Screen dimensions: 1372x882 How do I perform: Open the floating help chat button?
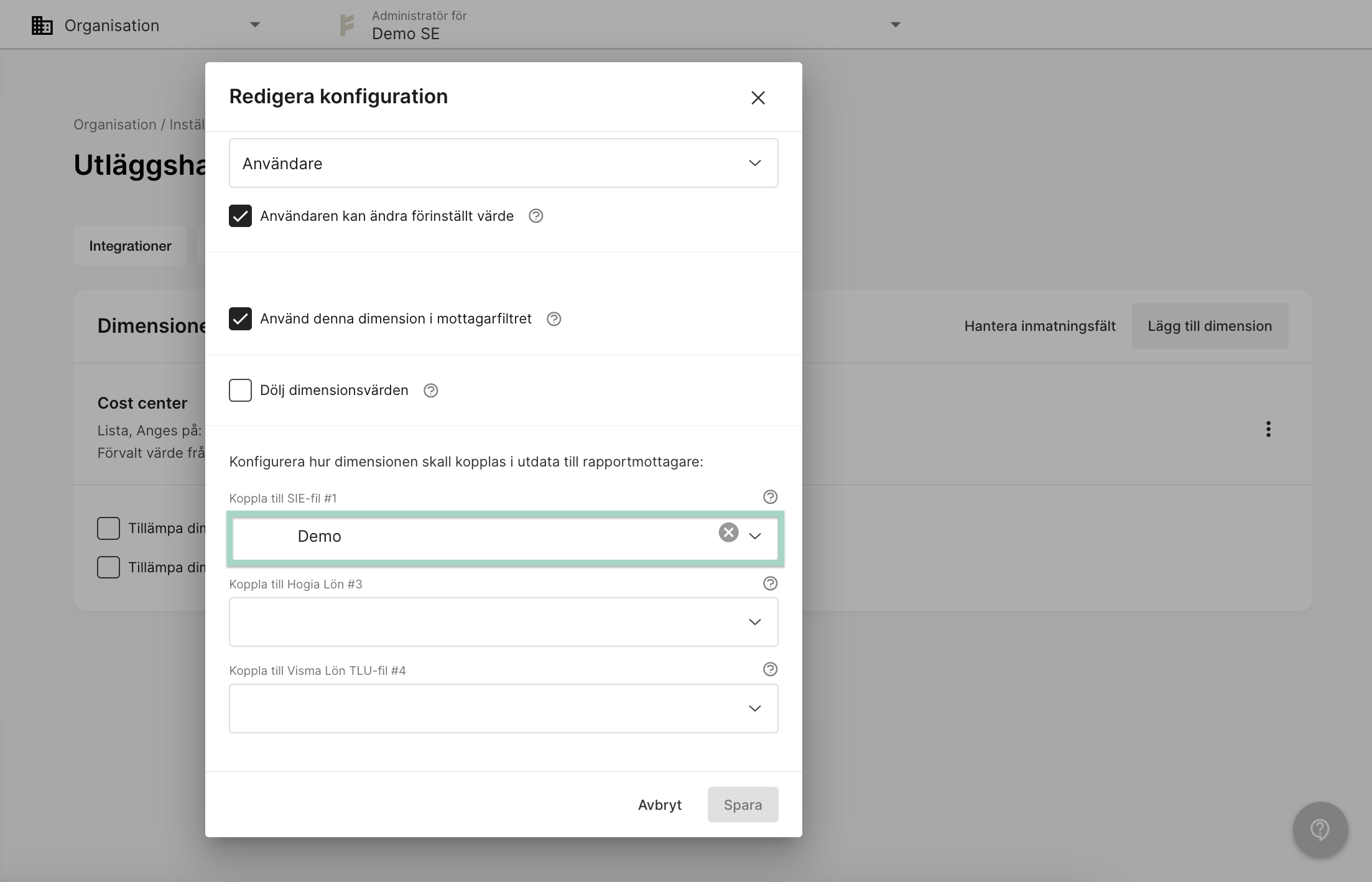coord(1320,830)
